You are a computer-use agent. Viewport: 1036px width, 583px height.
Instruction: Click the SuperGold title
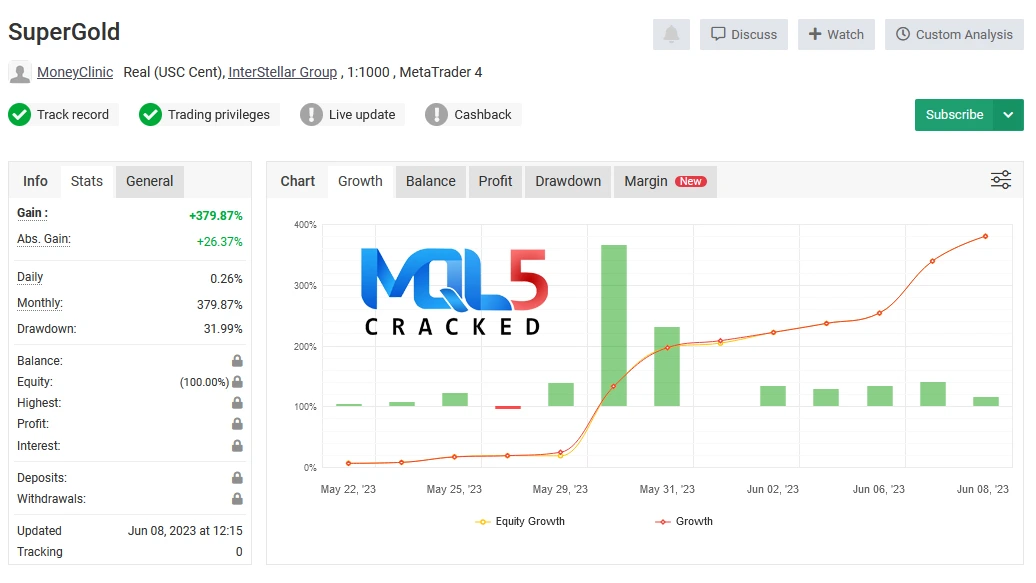point(64,32)
